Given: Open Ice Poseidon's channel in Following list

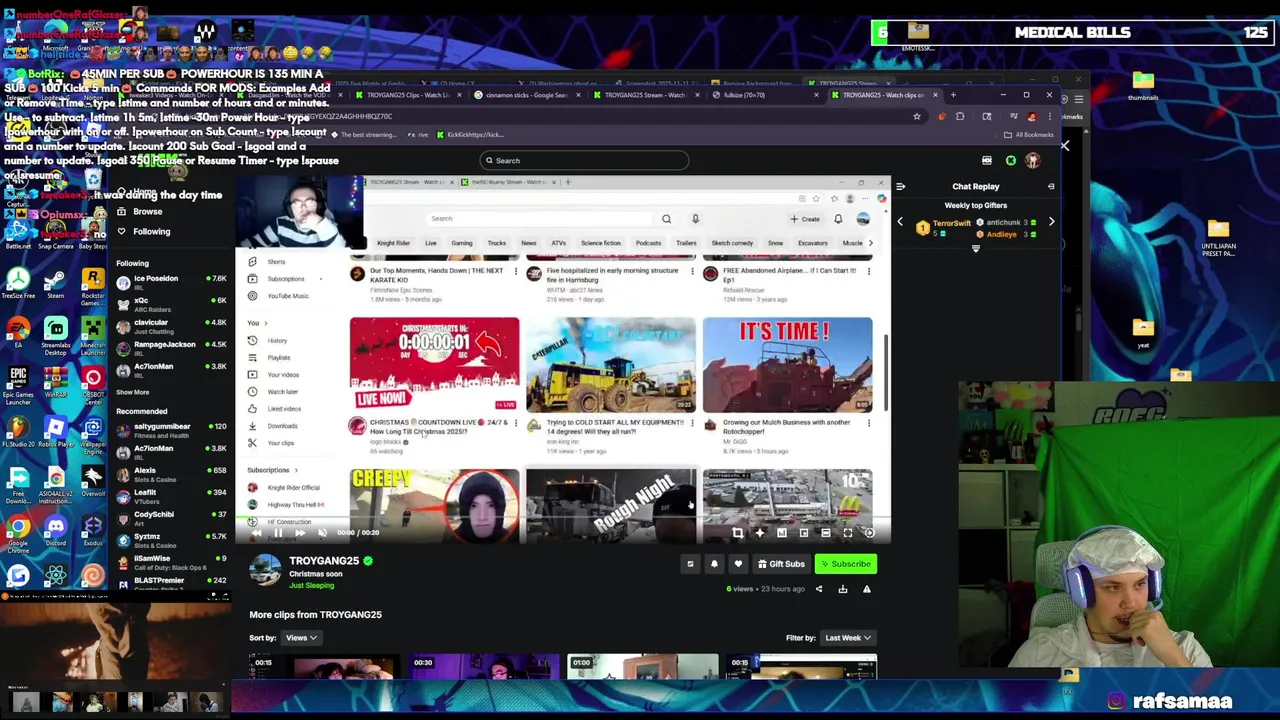Looking at the screenshot, I should 171,282.
